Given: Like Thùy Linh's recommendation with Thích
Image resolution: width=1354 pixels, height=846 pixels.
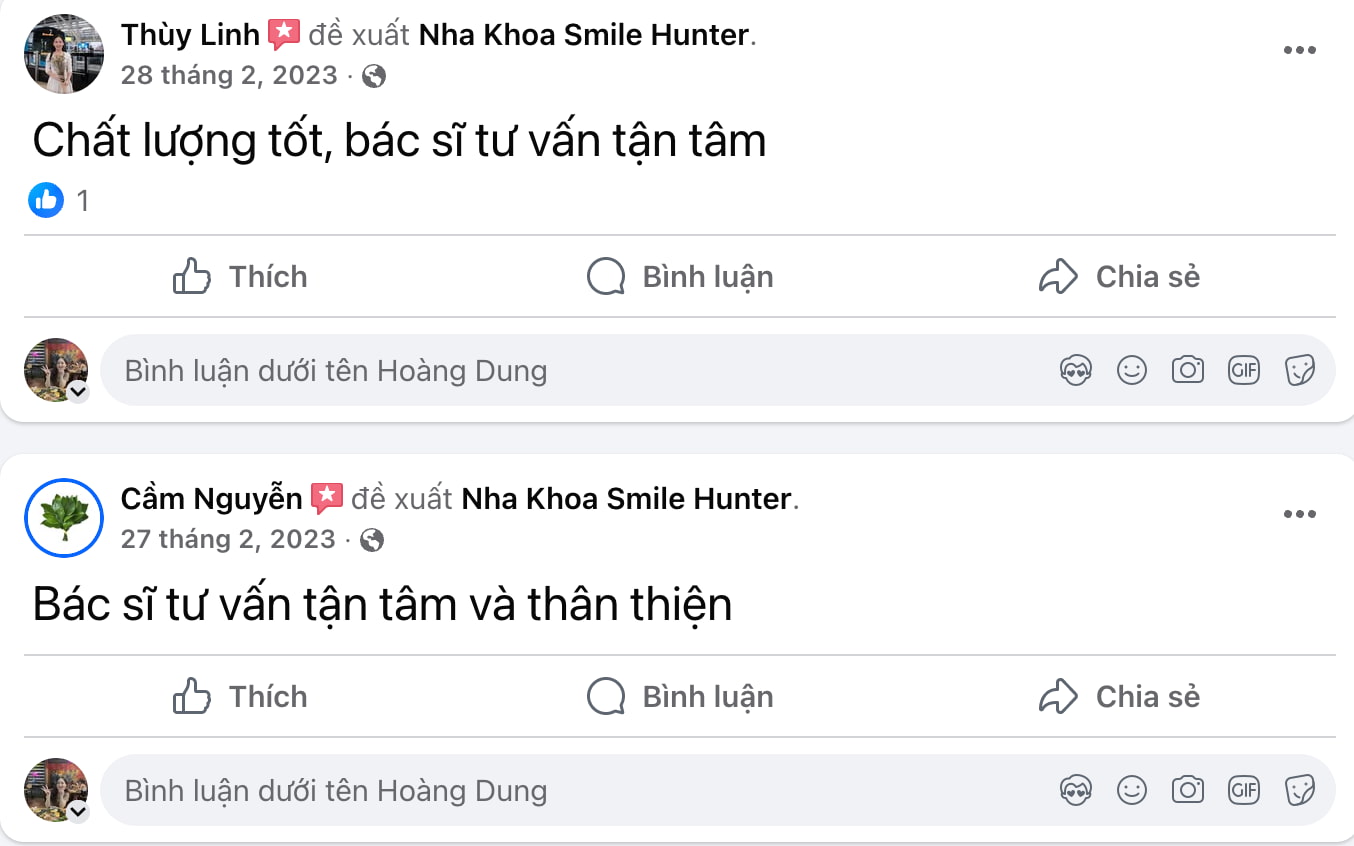Looking at the screenshot, I should tap(240, 277).
